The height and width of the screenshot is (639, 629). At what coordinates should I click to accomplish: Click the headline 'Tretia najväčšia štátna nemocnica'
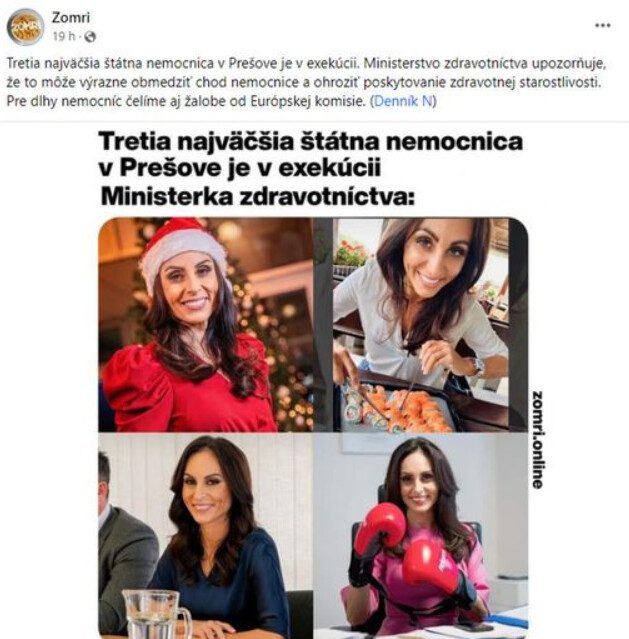[x=311, y=141]
